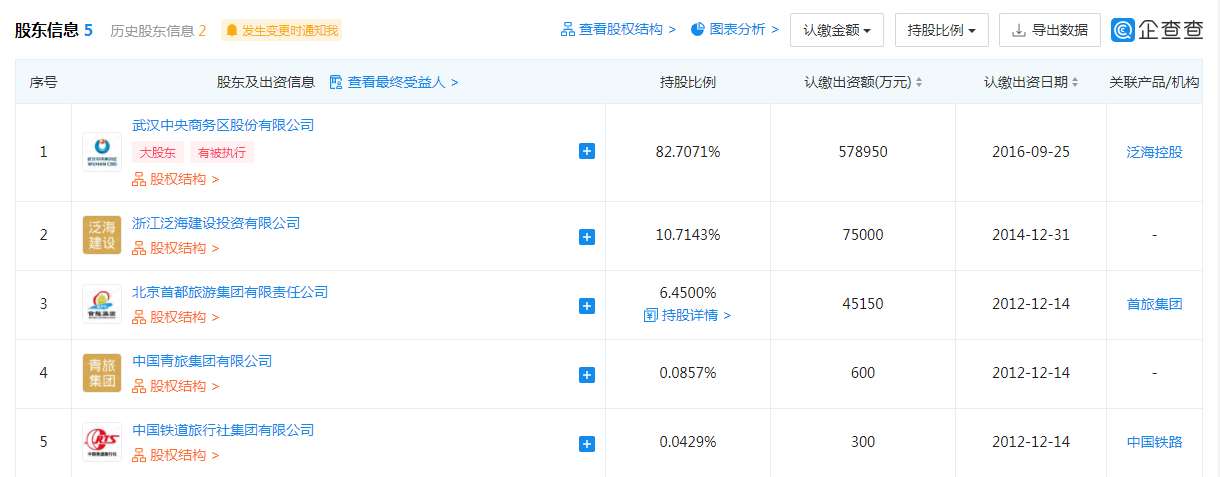Image resolution: width=1220 pixels, height=477 pixels.
Task: Sort by 认缴出资额 column arrows
Action: click(919, 83)
